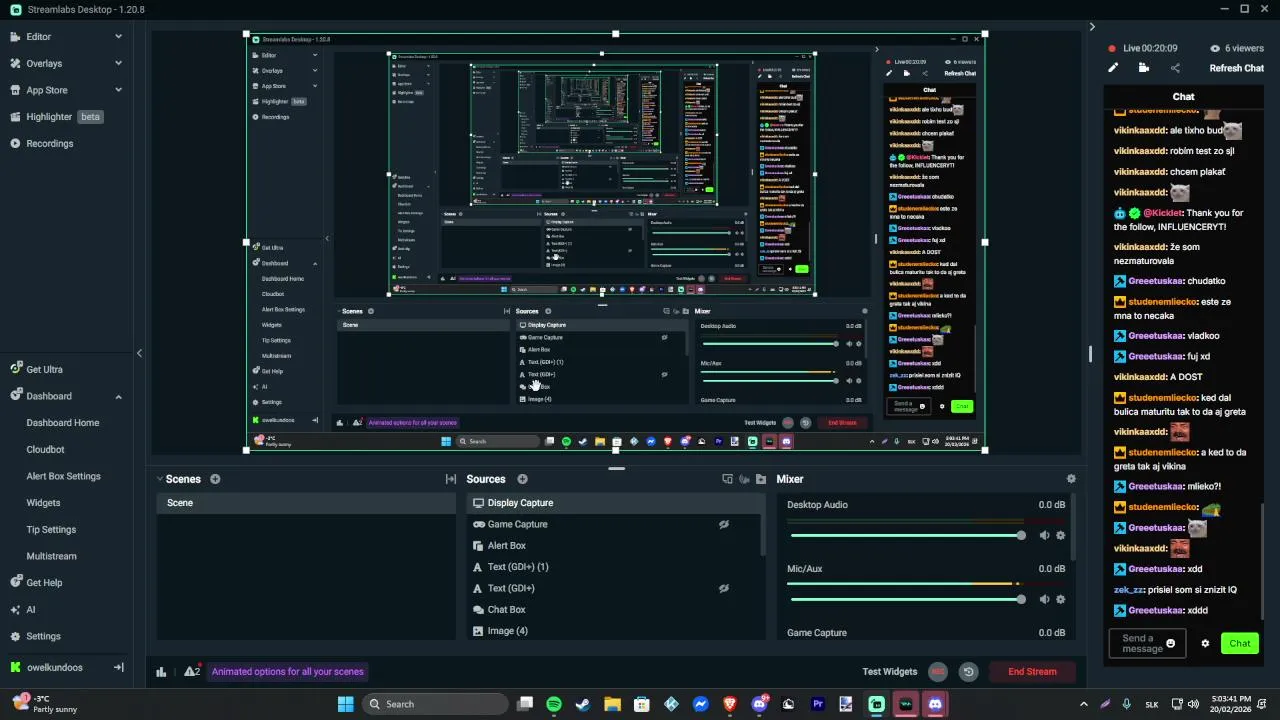Expand the Editor dropdown chevron
The height and width of the screenshot is (720, 1280).
118,37
